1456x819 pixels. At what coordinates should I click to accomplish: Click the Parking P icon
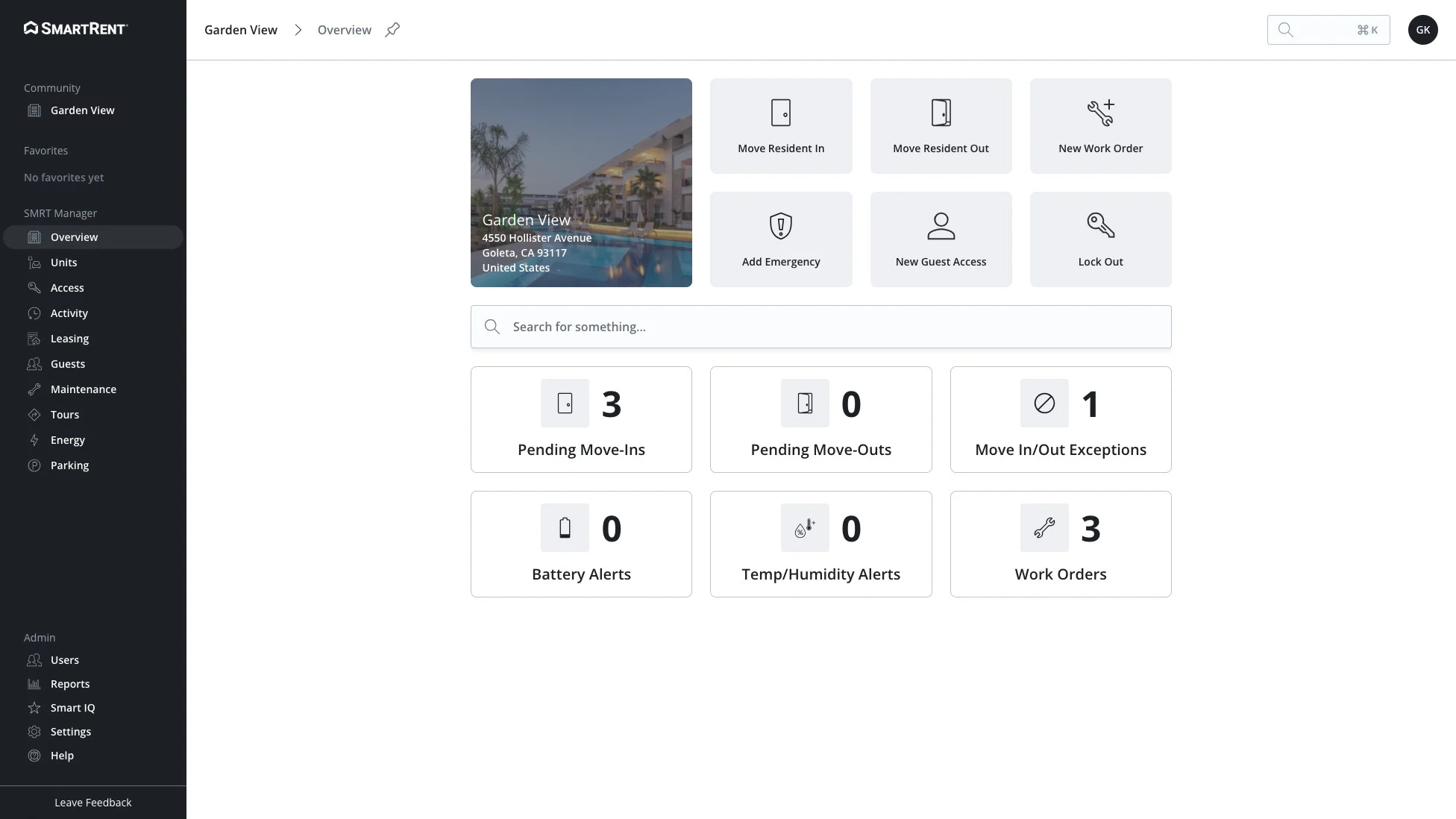pyautogui.click(x=34, y=465)
